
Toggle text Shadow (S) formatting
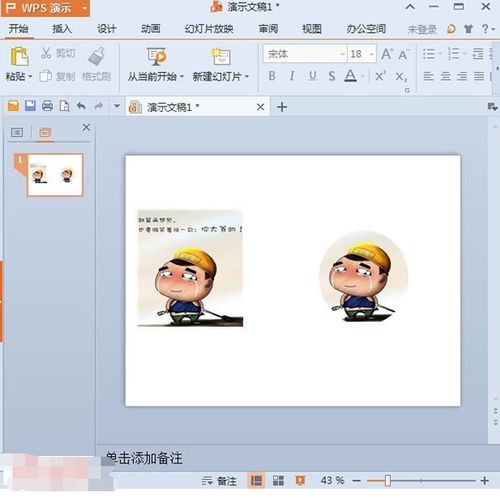pos(332,76)
